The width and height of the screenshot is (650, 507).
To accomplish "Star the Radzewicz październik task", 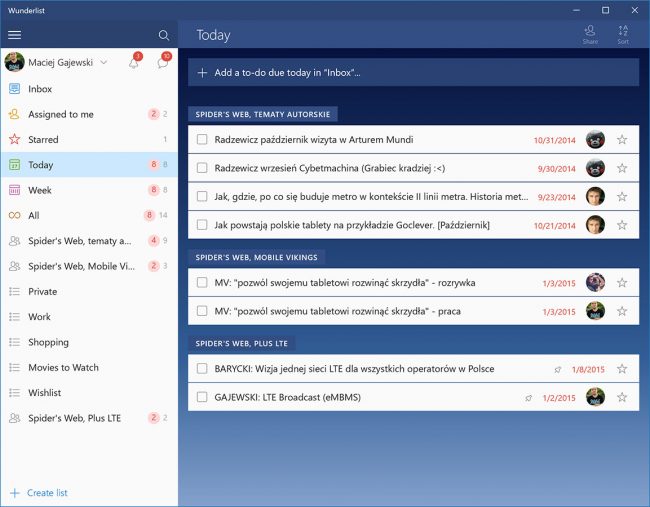I will (622, 139).
